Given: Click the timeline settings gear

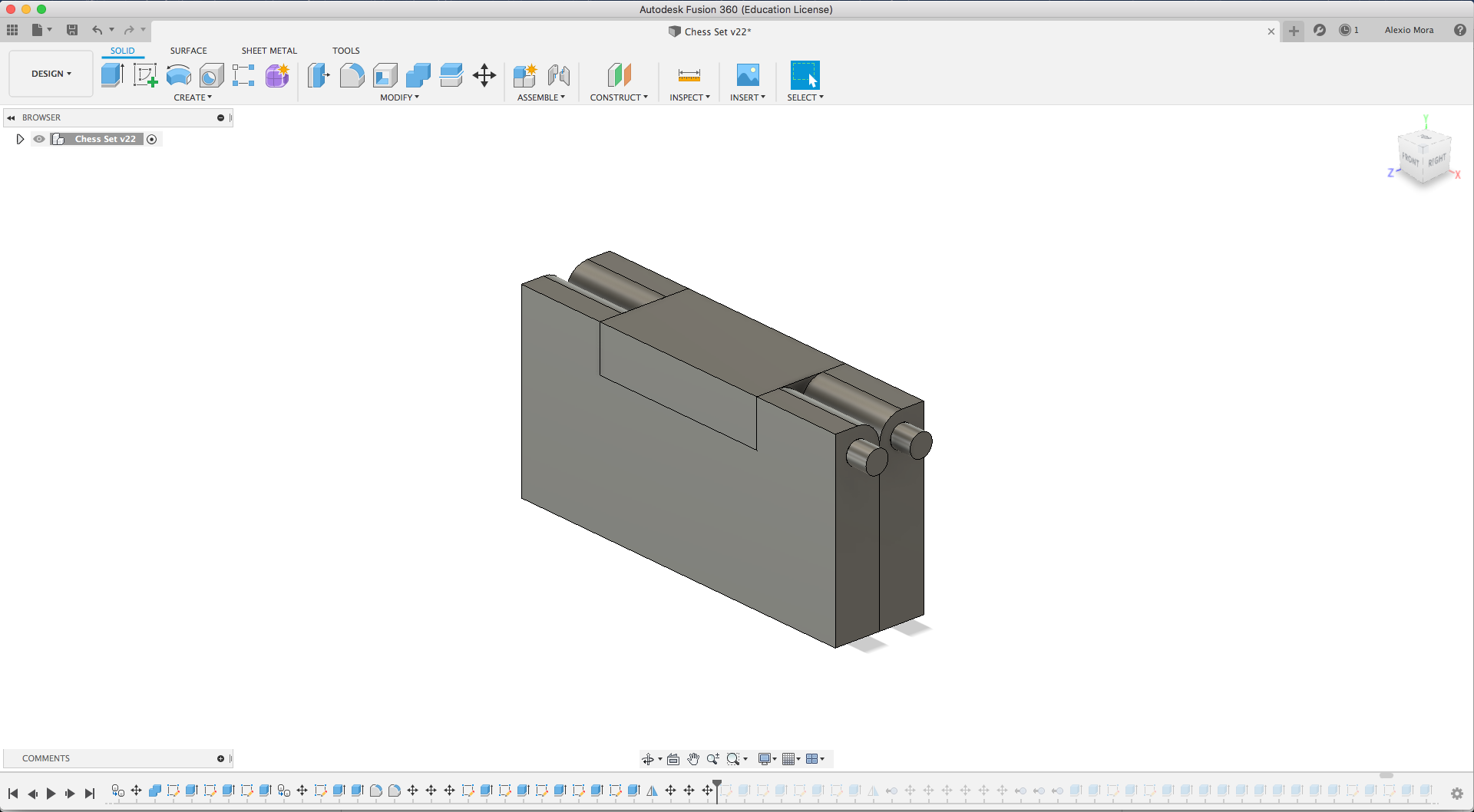Looking at the screenshot, I should click(1457, 793).
